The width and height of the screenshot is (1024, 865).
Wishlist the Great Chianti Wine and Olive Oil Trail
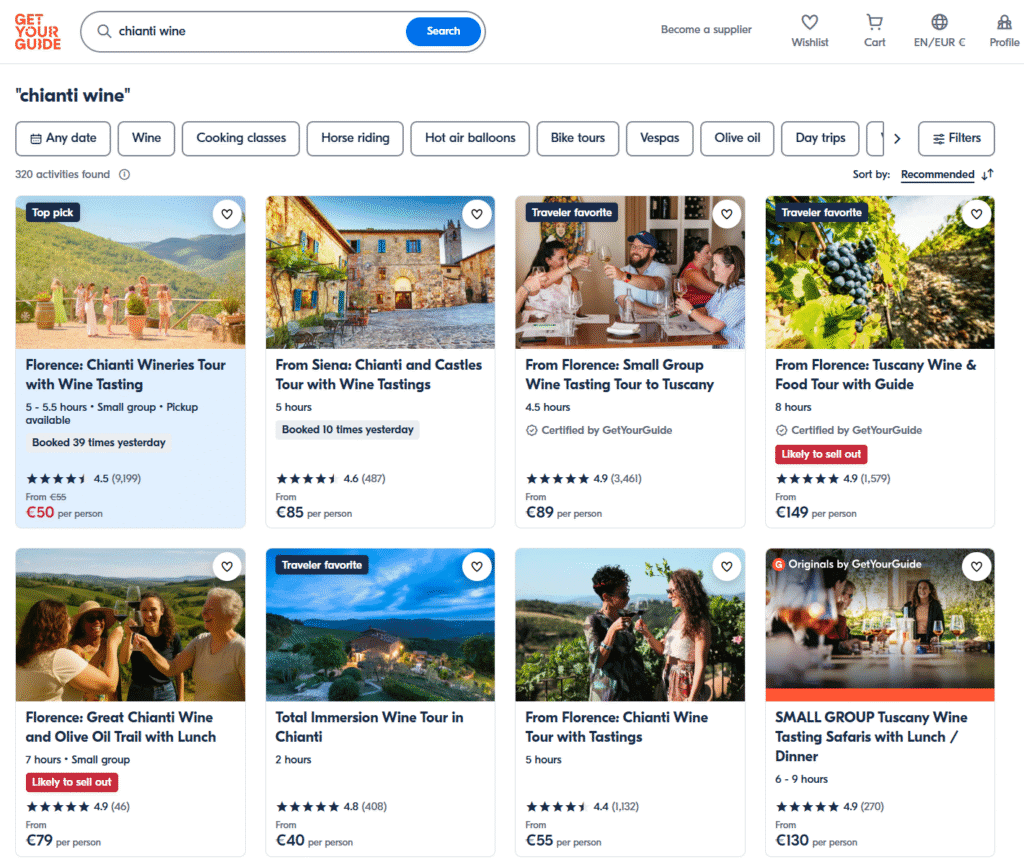click(227, 567)
